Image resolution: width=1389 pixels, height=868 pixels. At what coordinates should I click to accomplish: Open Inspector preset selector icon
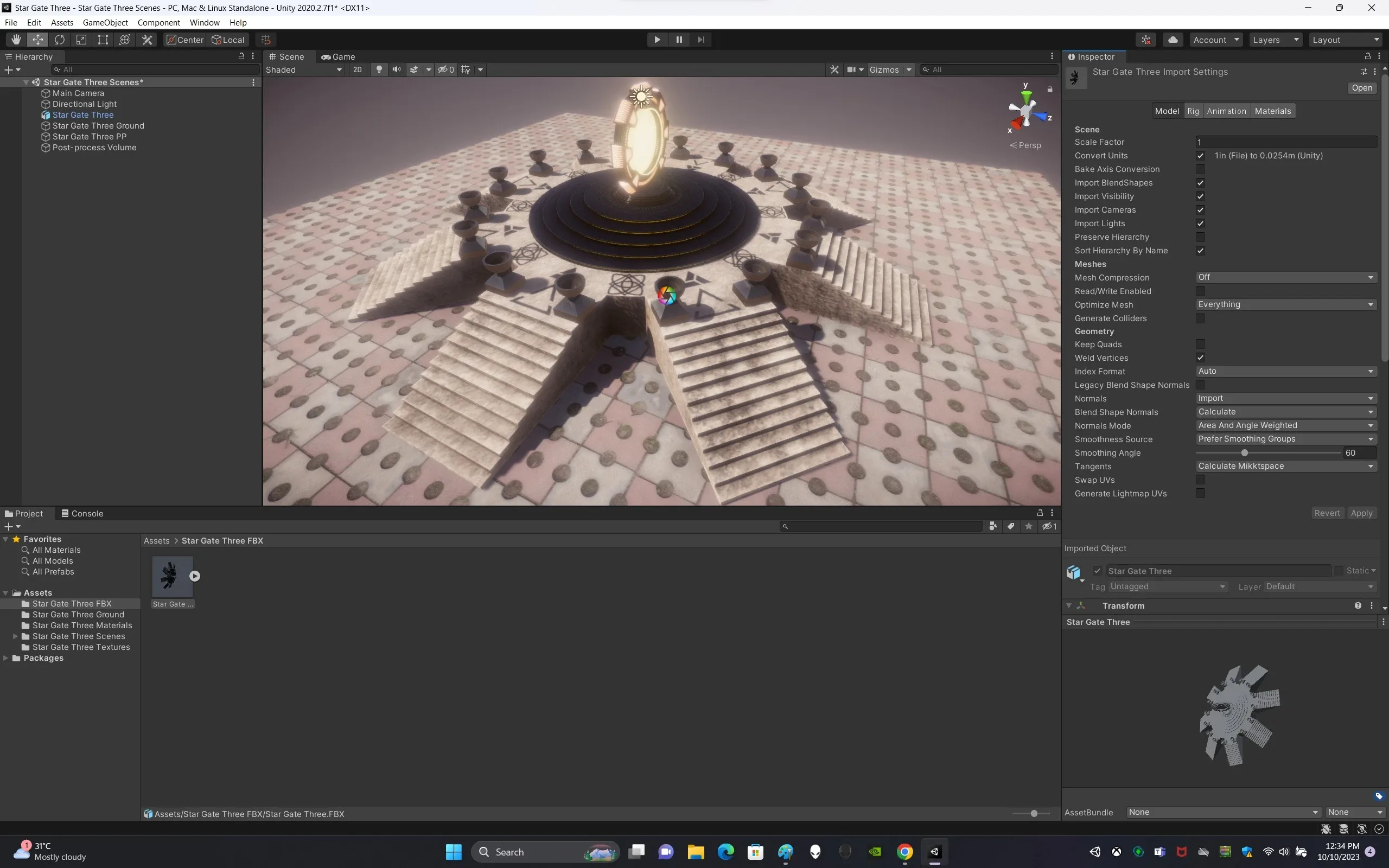click(1363, 72)
